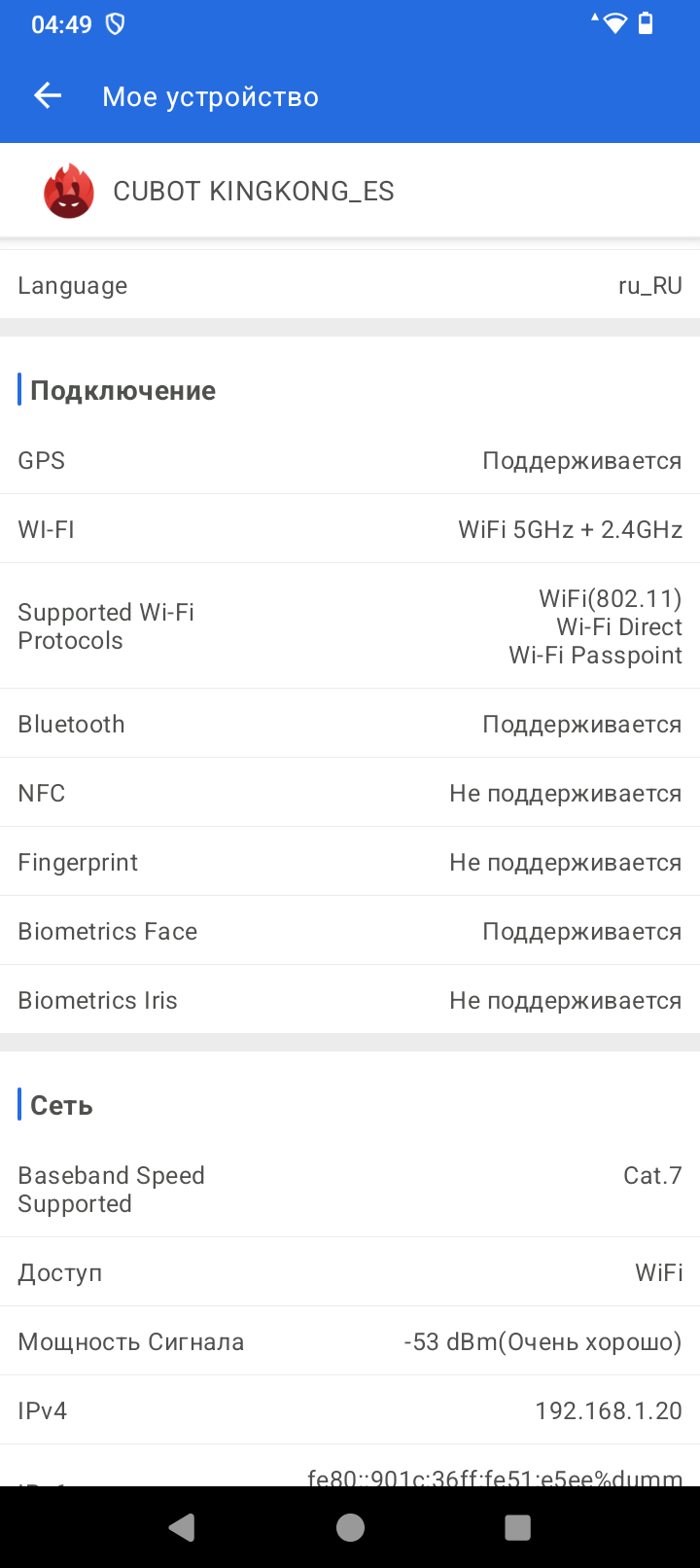700x1568 pixels.
Task: Tap the WiFi 5GHz + 2.4GHz value
Action: (x=570, y=530)
